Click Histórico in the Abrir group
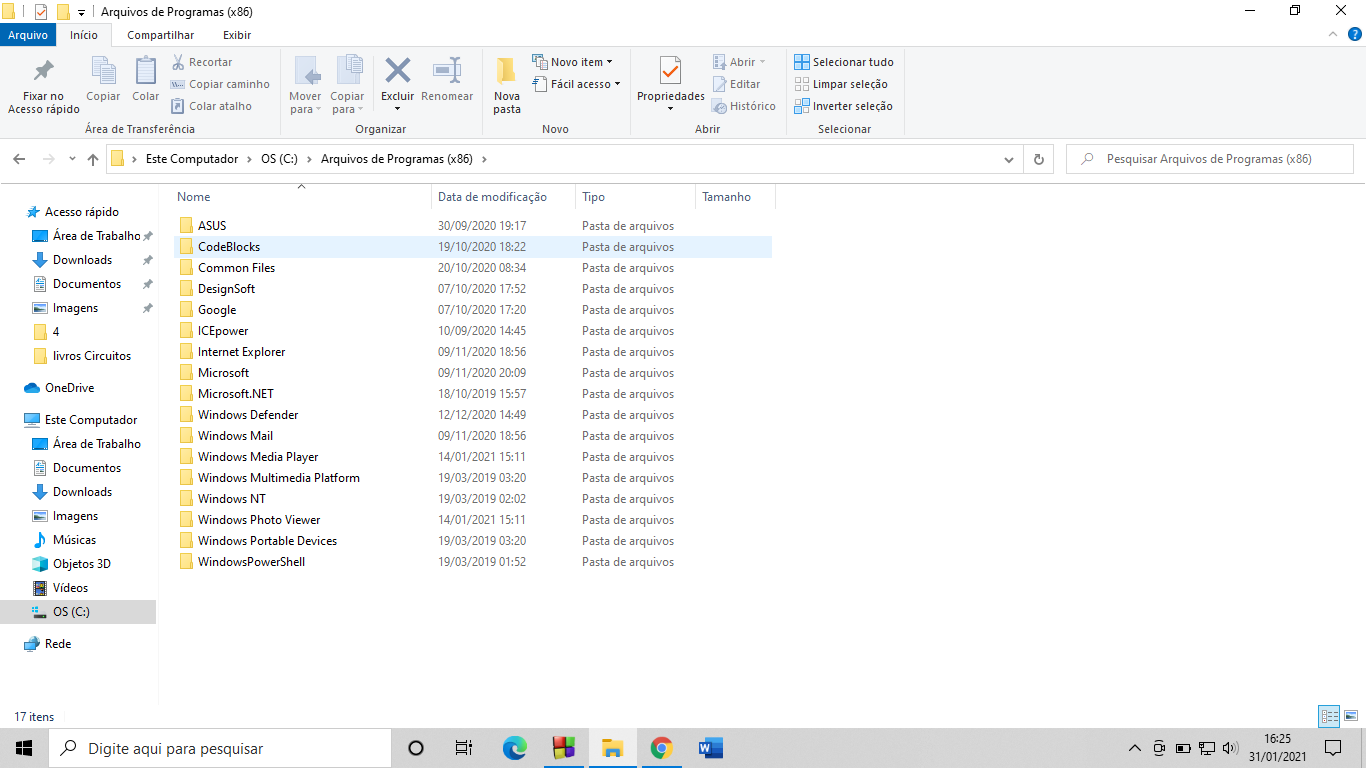Image resolution: width=1366 pixels, height=768 pixels. 744,106
